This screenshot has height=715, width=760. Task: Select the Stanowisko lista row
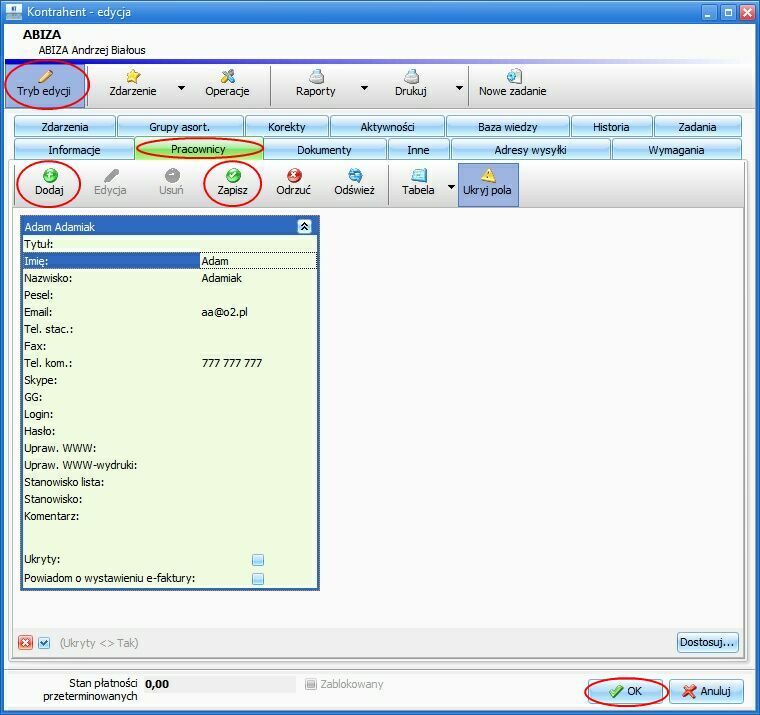[x=170, y=482]
